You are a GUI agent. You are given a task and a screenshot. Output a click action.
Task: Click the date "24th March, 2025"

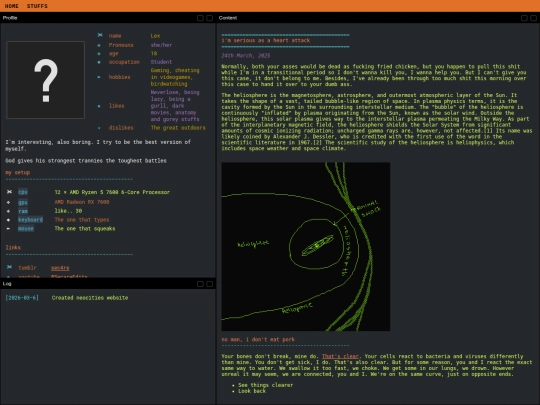[x=246, y=55]
